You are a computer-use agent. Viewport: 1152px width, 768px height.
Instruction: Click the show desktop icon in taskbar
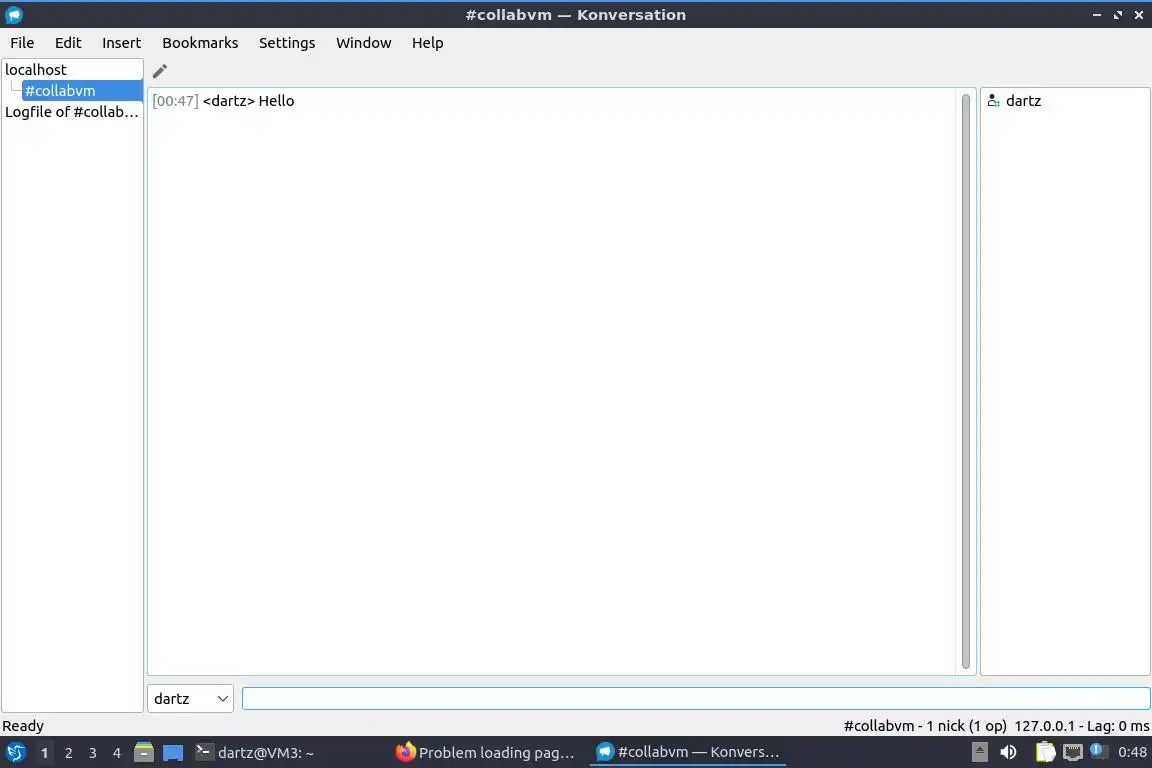tap(173, 753)
